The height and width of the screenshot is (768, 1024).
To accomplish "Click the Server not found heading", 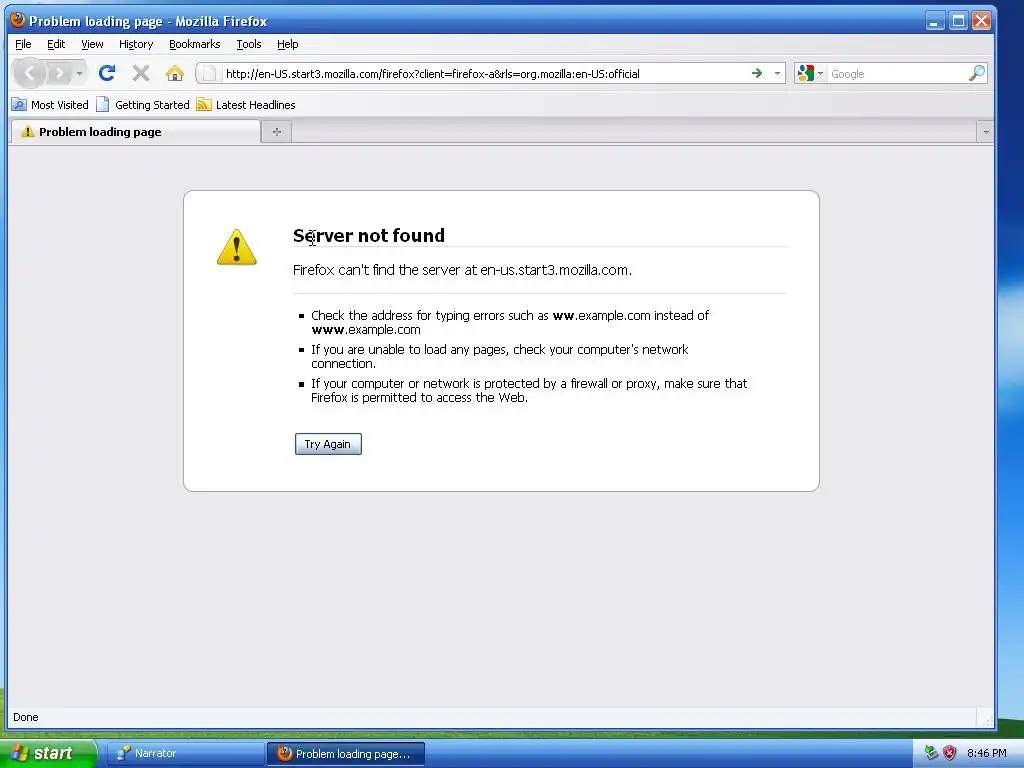I will click(x=368, y=235).
